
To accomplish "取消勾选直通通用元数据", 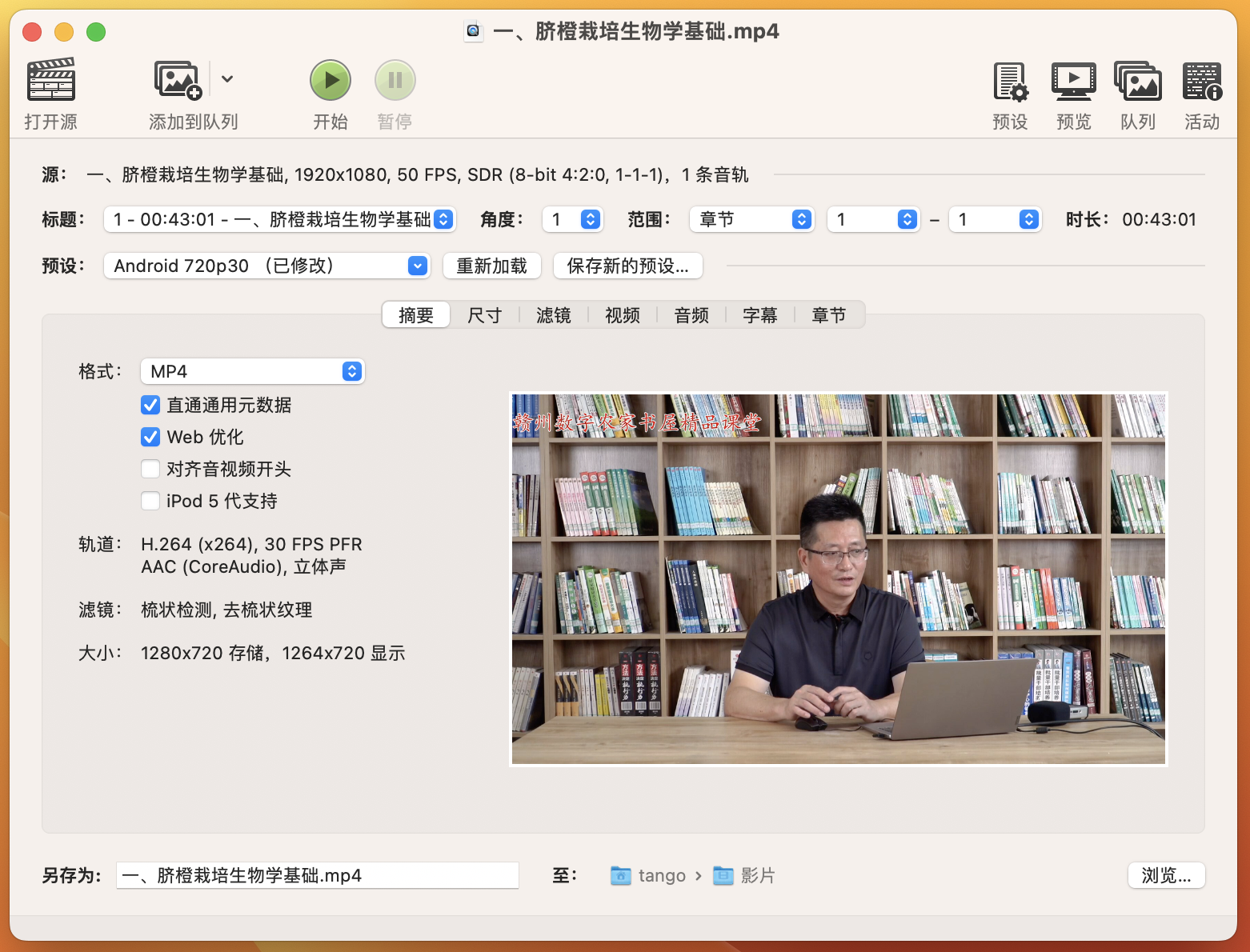I will click(150, 405).
